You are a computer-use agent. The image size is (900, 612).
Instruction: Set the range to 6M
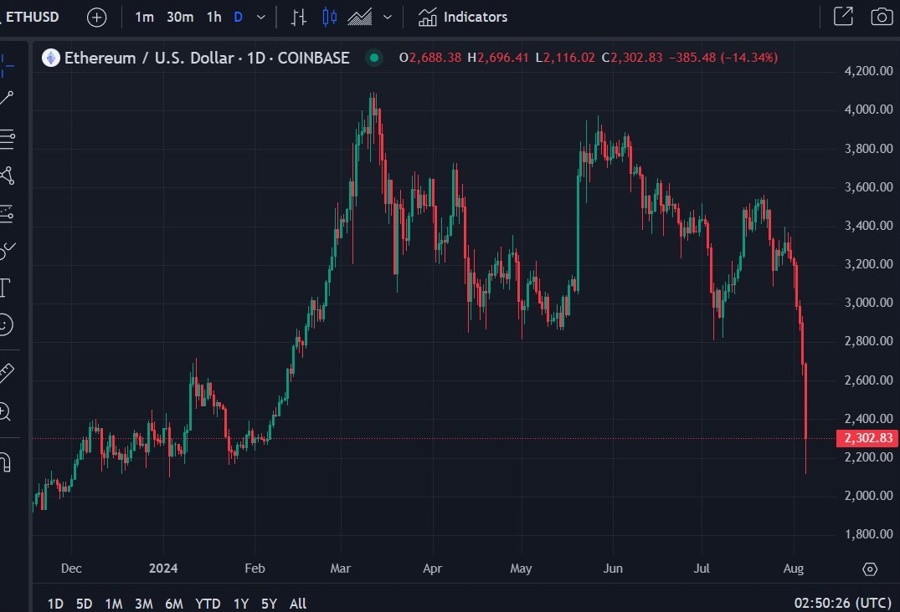(x=174, y=604)
